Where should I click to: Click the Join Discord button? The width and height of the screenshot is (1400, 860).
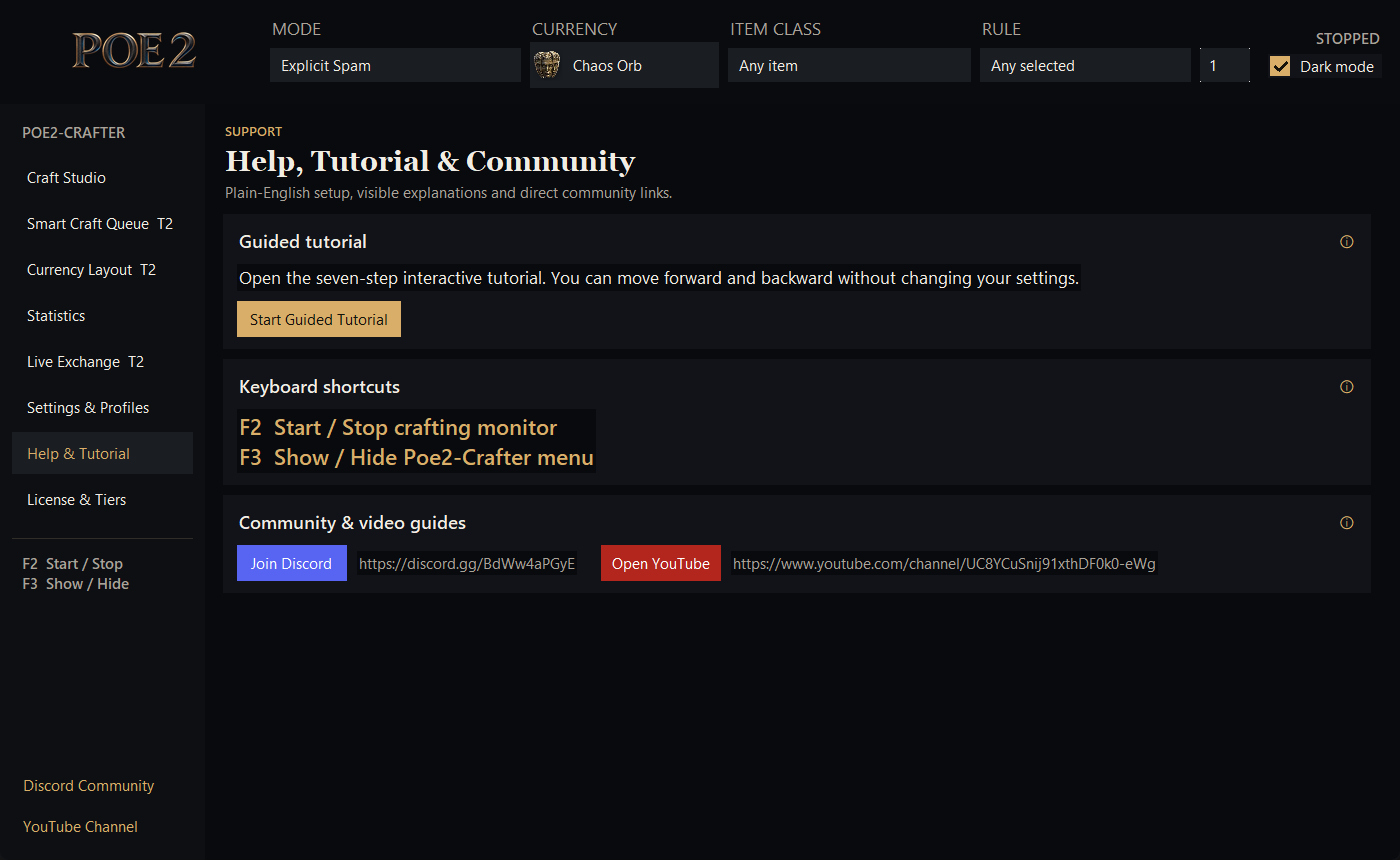291,563
